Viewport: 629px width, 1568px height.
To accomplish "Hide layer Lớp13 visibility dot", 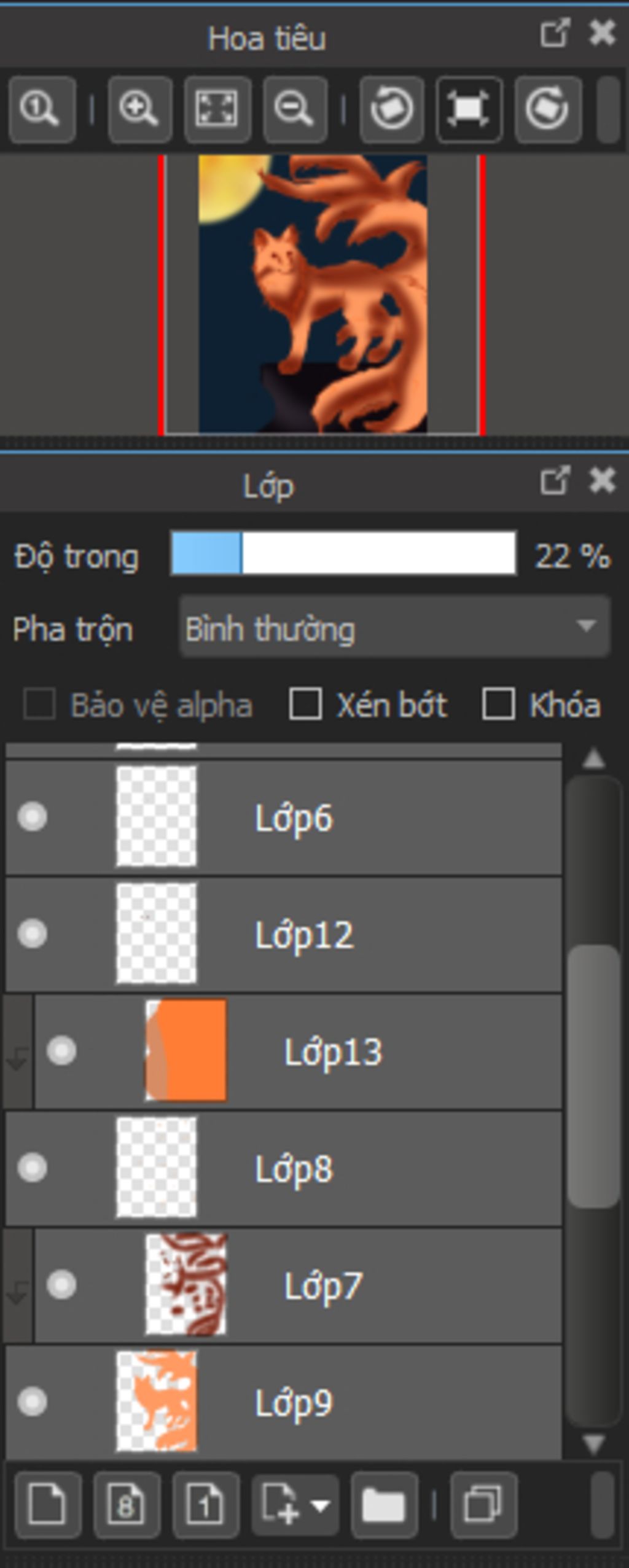I will pos(61,1051).
